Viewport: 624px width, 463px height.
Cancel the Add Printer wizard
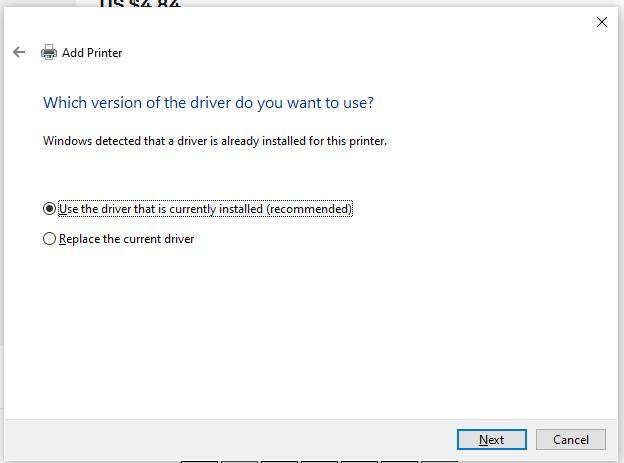click(x=571, y=440)
